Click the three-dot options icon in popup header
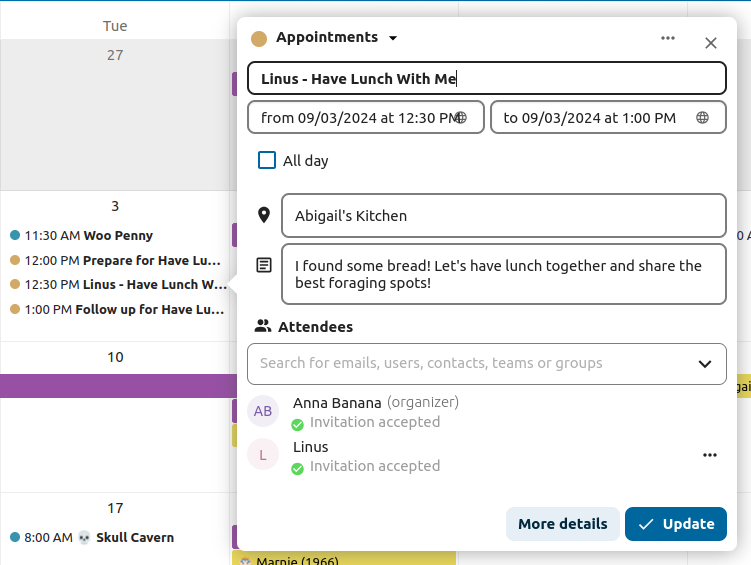Viewport: 751px width, 565px height. (668, 39)
